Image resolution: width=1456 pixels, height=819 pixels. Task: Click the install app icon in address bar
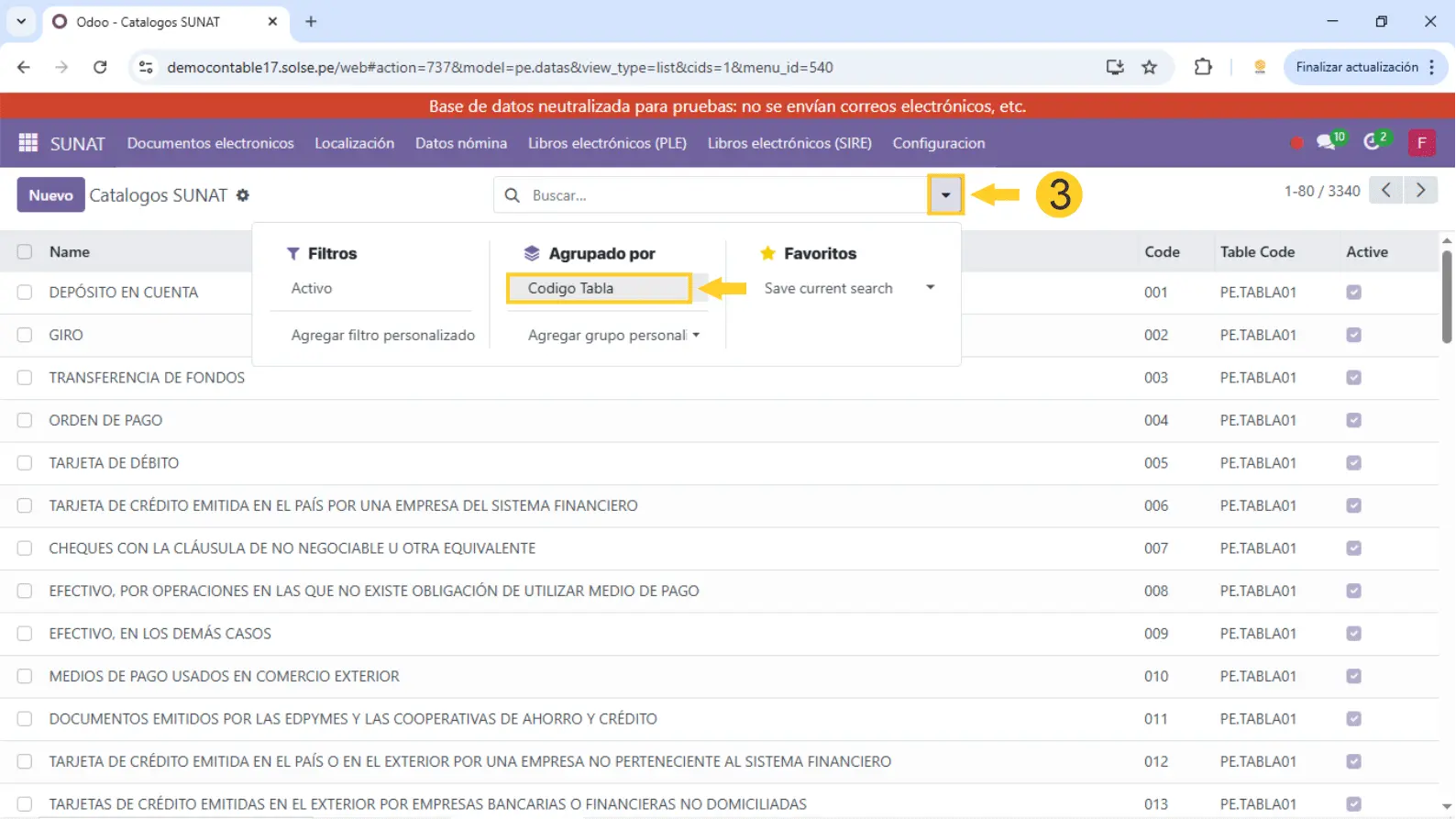1115,67
